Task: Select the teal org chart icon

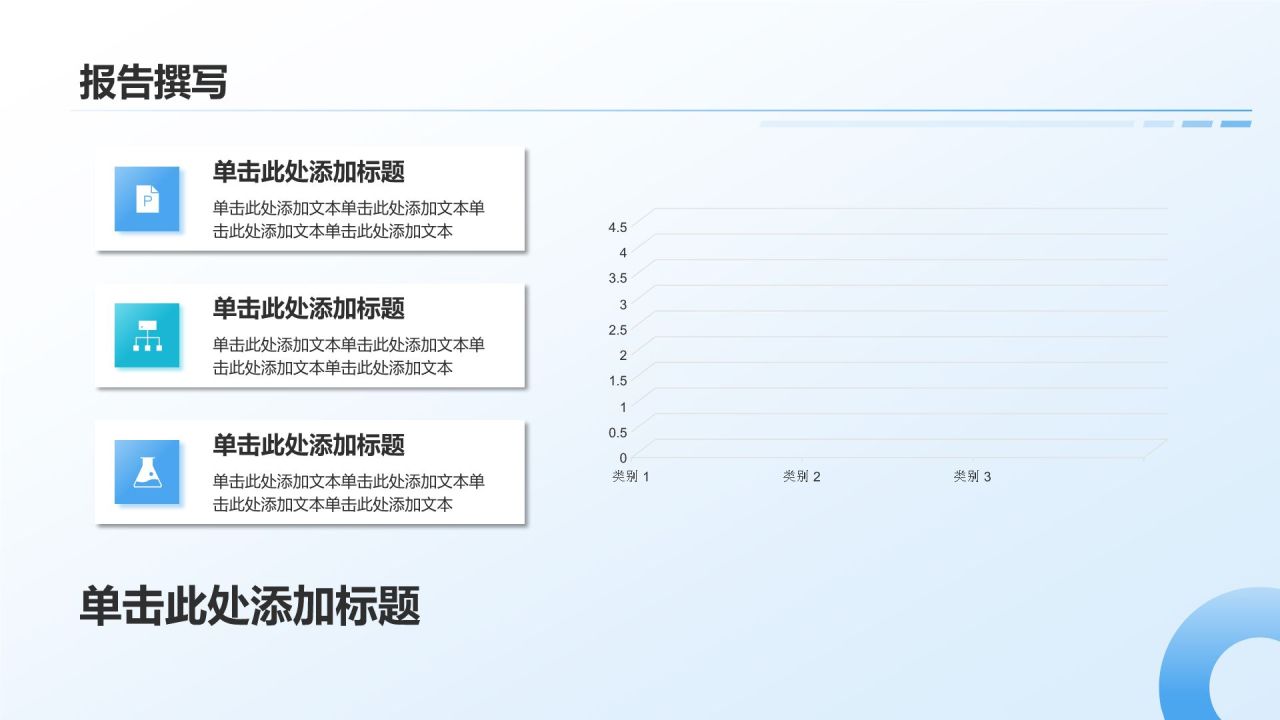Action: 147,336
